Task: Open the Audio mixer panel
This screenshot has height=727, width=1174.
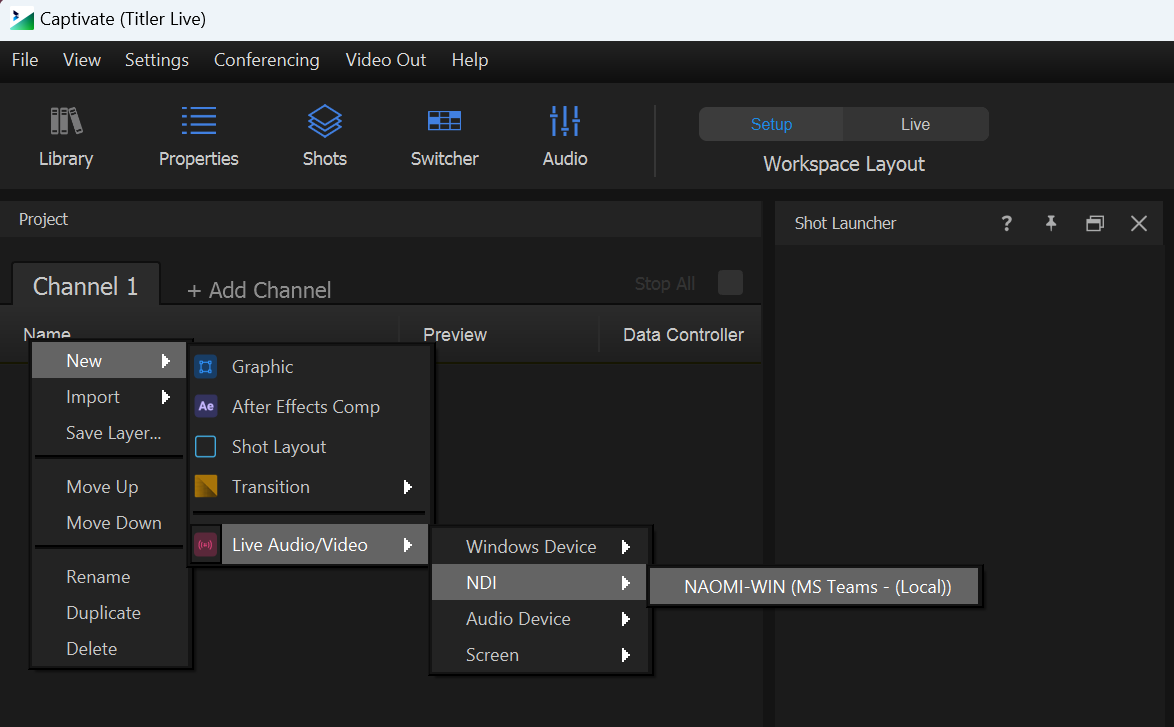Action: [565, 137]
